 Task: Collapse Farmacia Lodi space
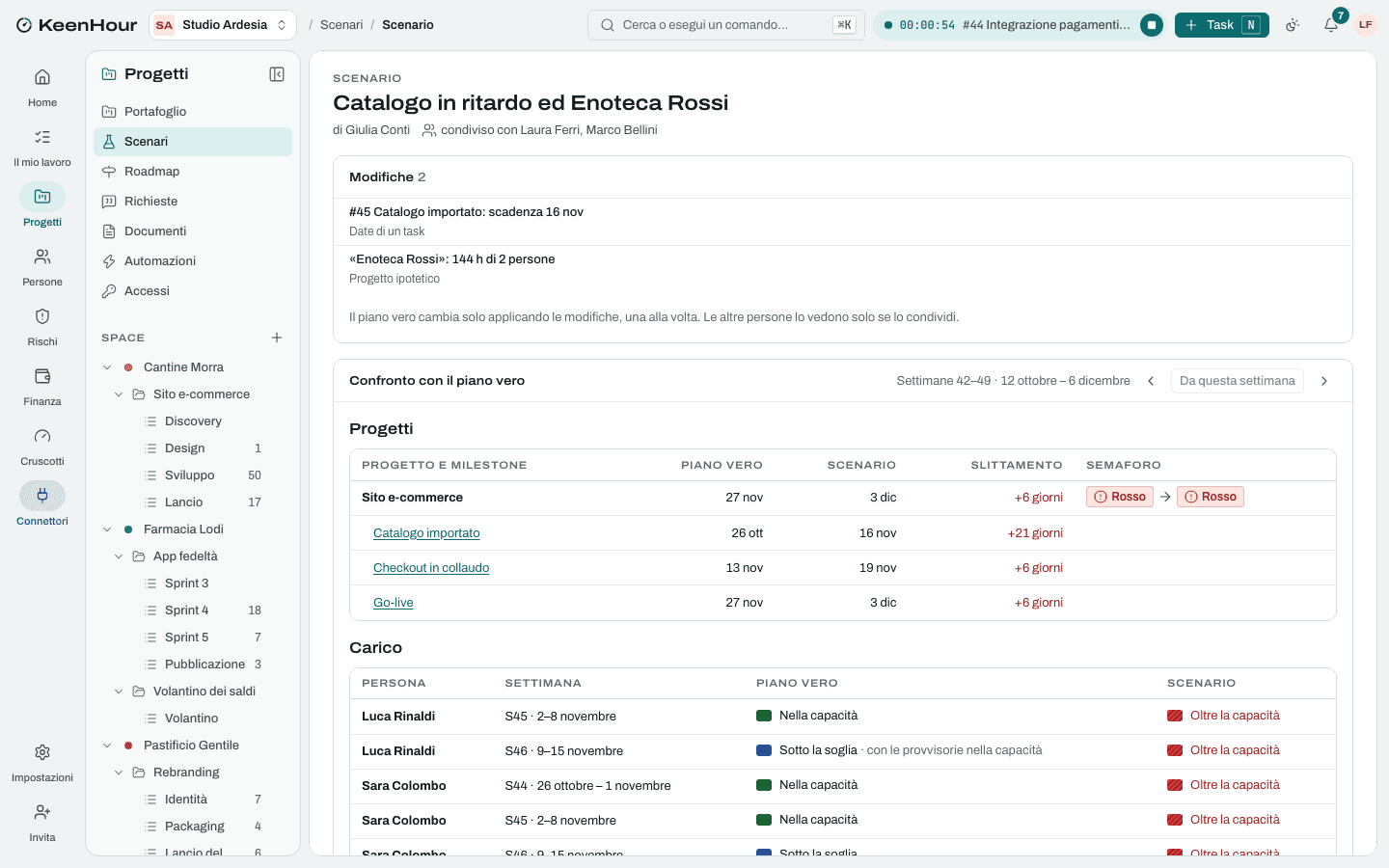coord(107,529)
